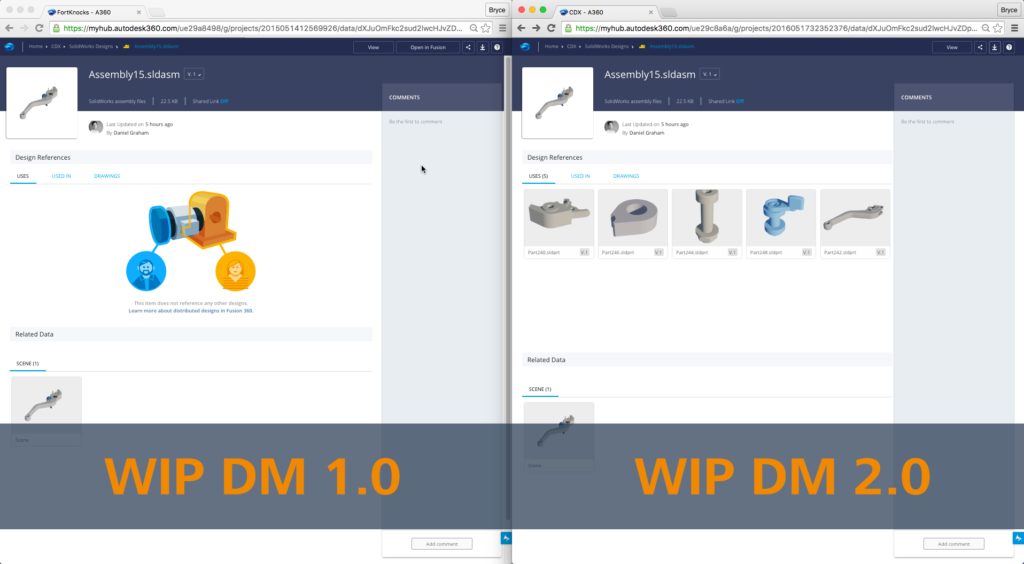Switch to USED IN tab in FortKnocks window
1024x564 pixels.
(61, 176)
